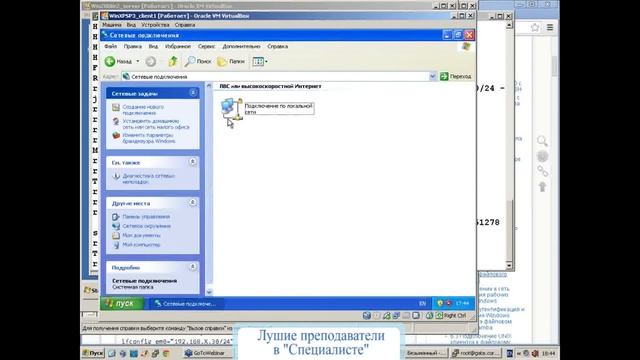Open the VirtualBox Устройства menu

pos(155,25)
